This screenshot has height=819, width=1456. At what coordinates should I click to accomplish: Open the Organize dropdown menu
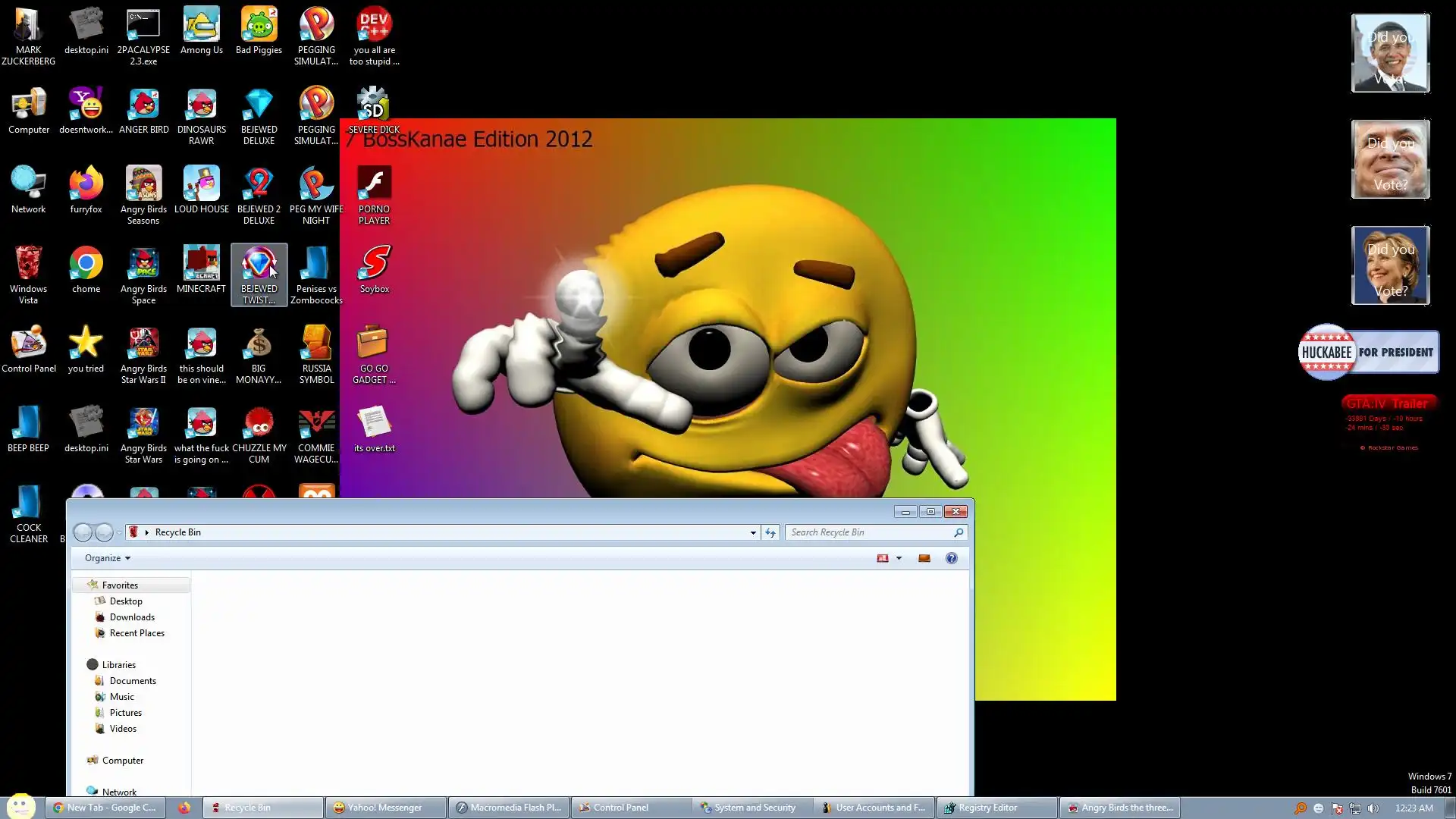(x=107, y=558)
